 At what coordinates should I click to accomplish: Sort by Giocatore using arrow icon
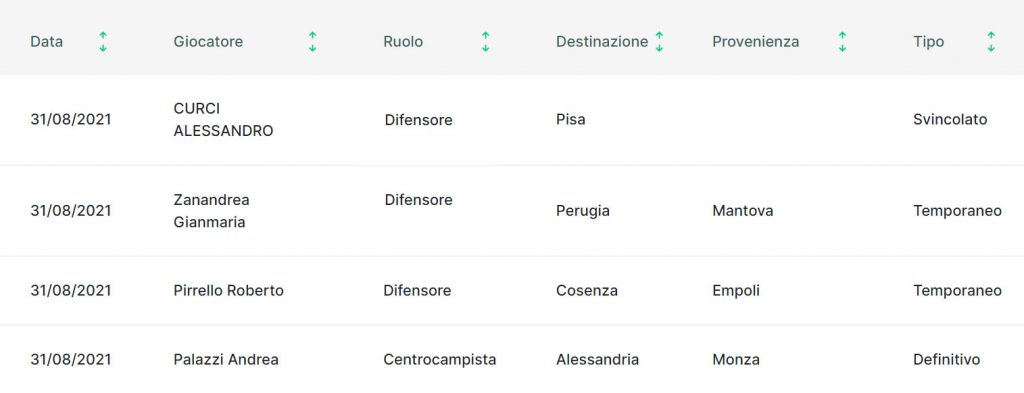[313, 42]
